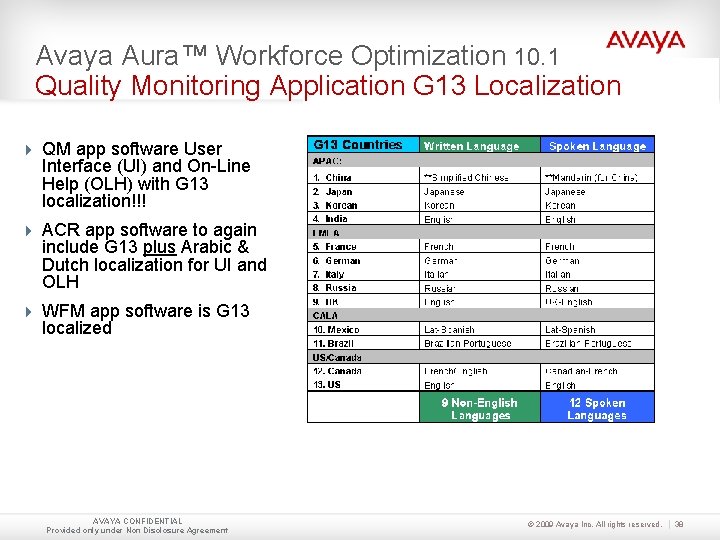Click the '8. Russia' cell
Screen dimensions: 720x540
point(363,287)
